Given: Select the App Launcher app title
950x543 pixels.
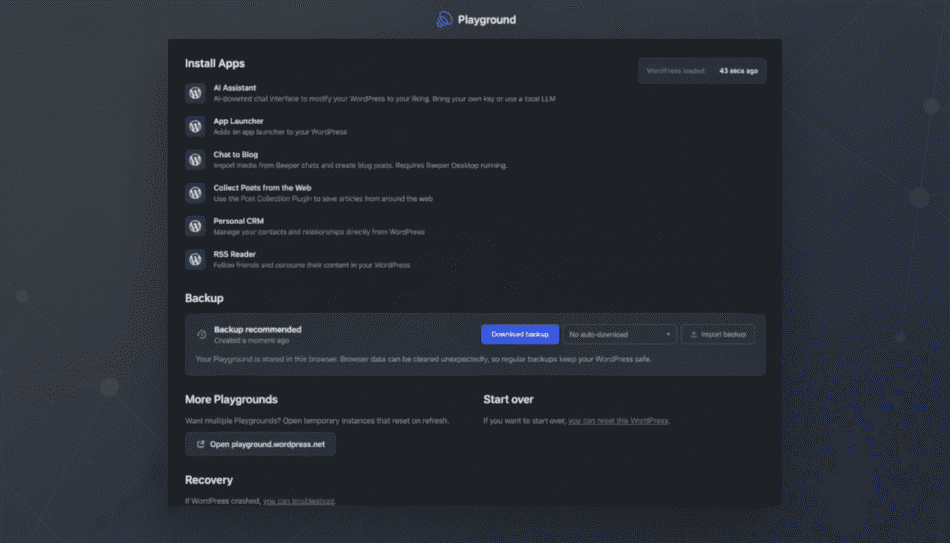Looking at the screenshot, I should click(x=238, y=121).
